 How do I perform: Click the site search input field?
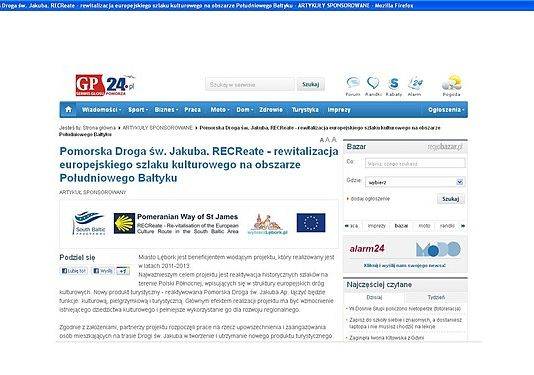pos(250,84)
